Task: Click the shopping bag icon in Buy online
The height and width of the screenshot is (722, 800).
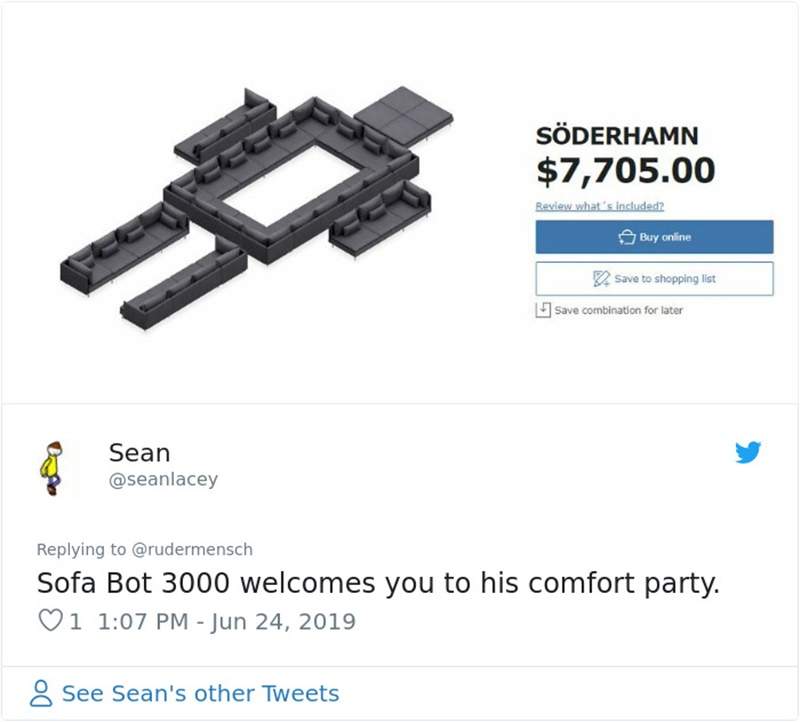Action: pyautogui.click(x=626, y=237)
